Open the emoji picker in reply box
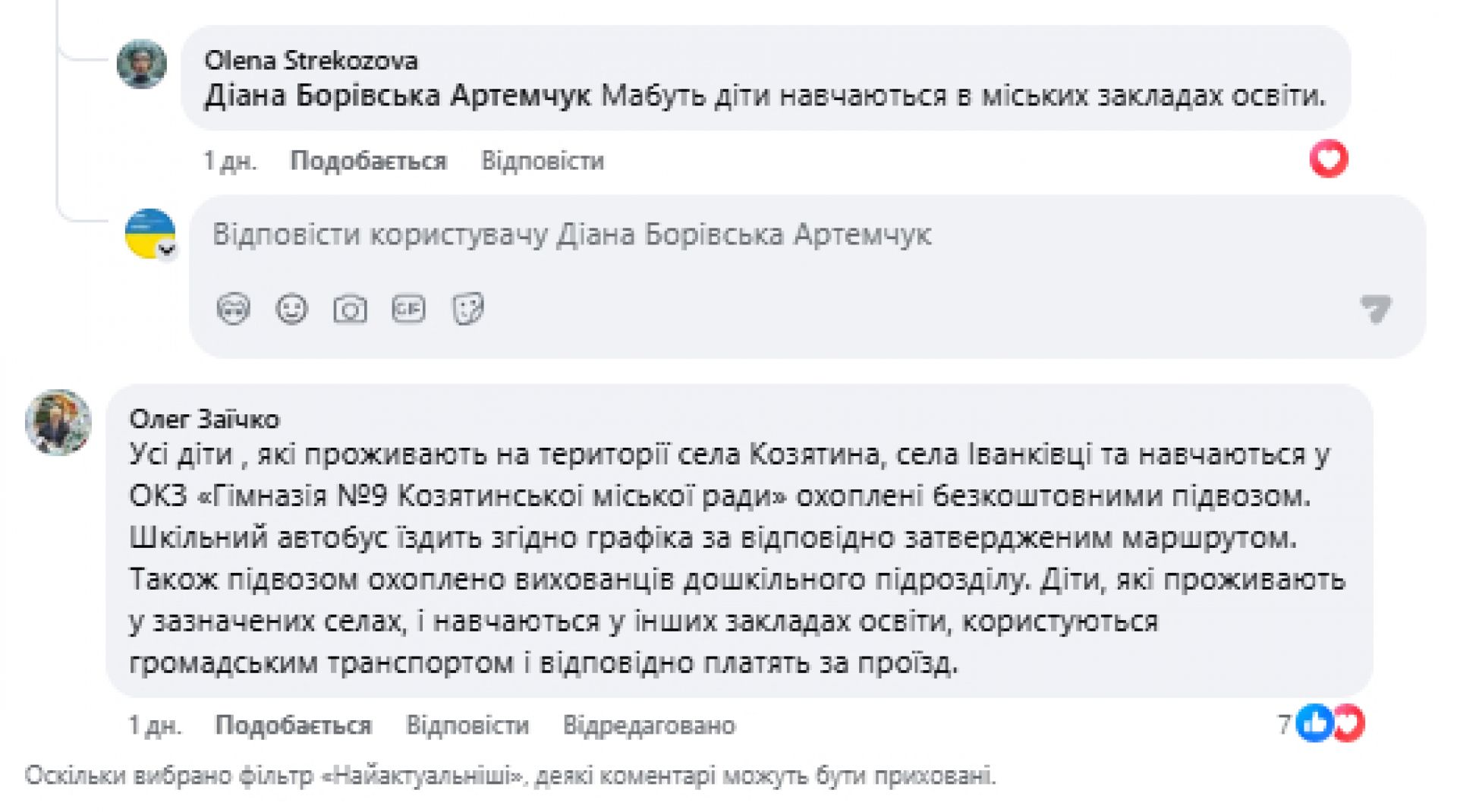The image size is (1457, 812). click(291, 309)
